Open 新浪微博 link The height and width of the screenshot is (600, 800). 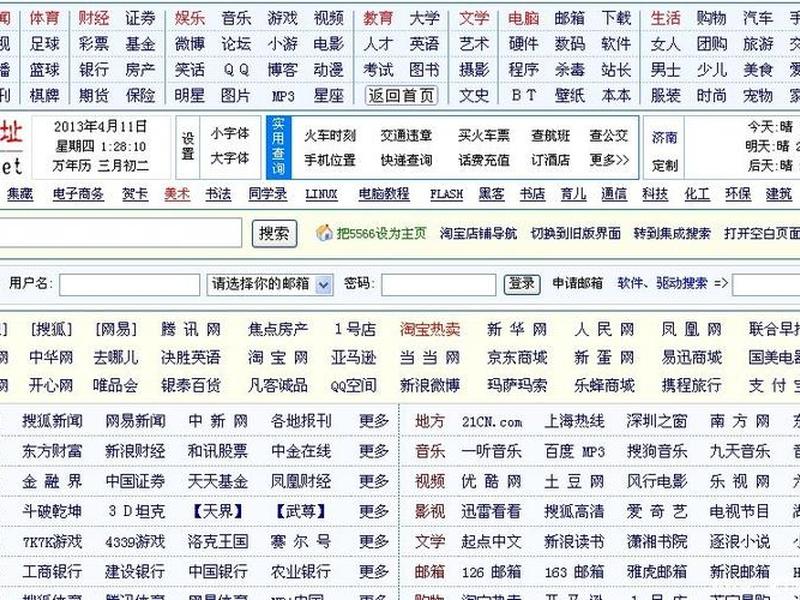[x=430, y=385]
